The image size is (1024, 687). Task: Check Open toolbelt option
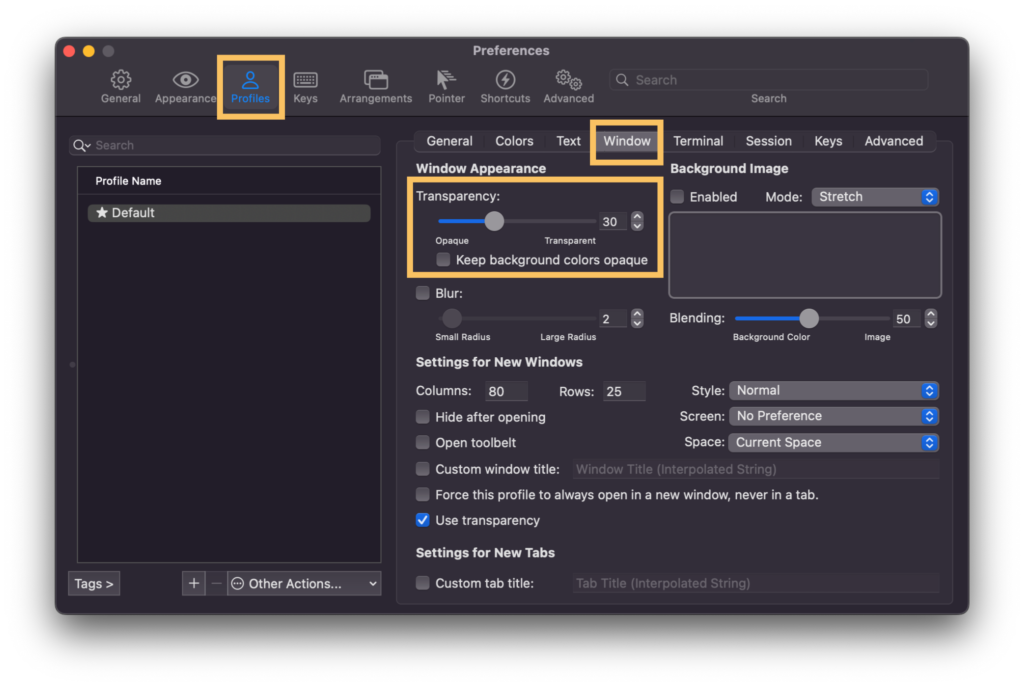(423, 443)
